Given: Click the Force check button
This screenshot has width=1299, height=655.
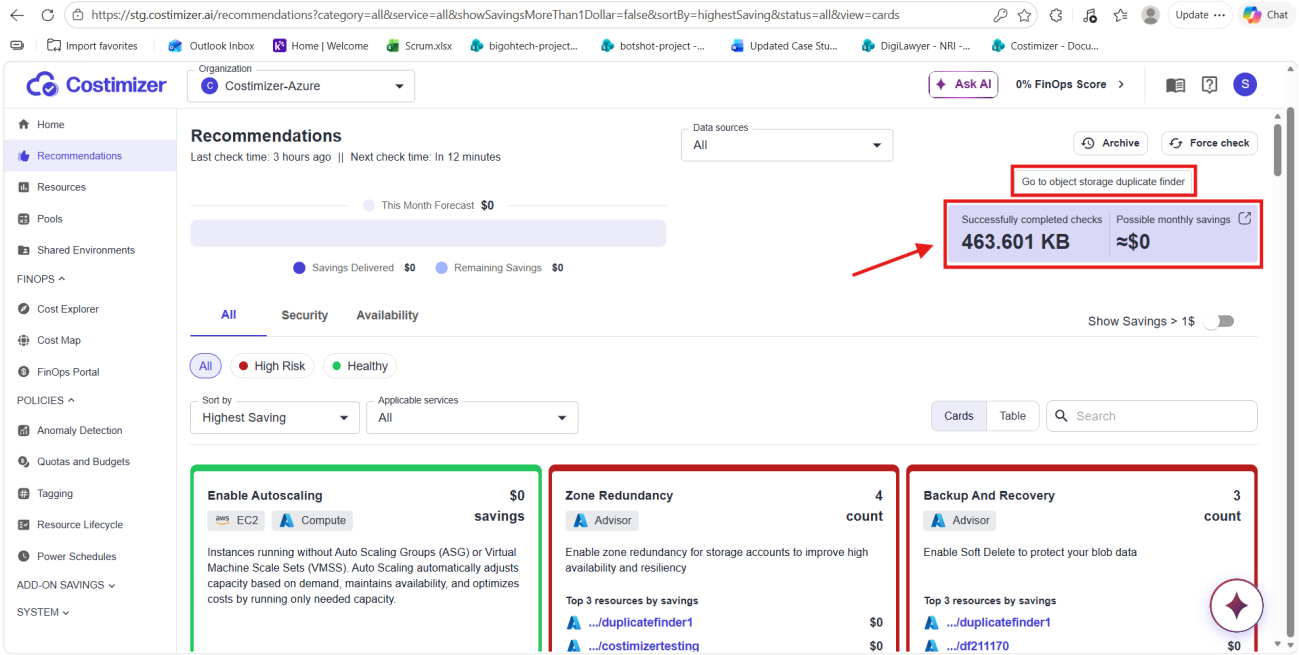Looking at the screenshot, I should click(1209, 143).
